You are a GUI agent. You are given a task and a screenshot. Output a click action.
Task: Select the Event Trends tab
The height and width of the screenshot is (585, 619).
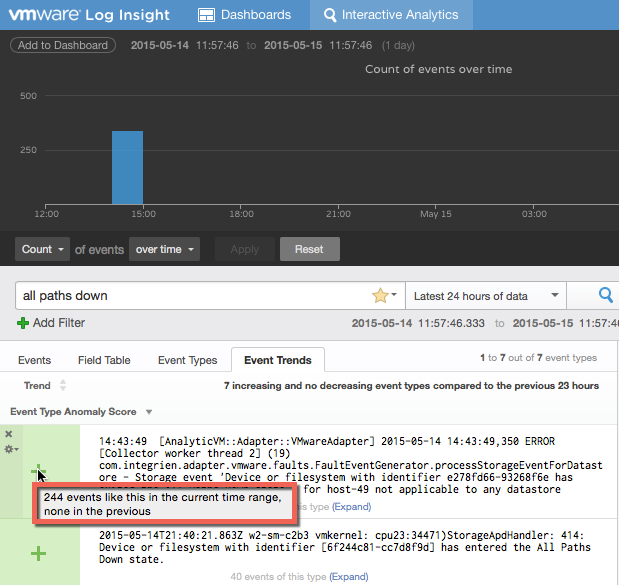tap(278, 360)
